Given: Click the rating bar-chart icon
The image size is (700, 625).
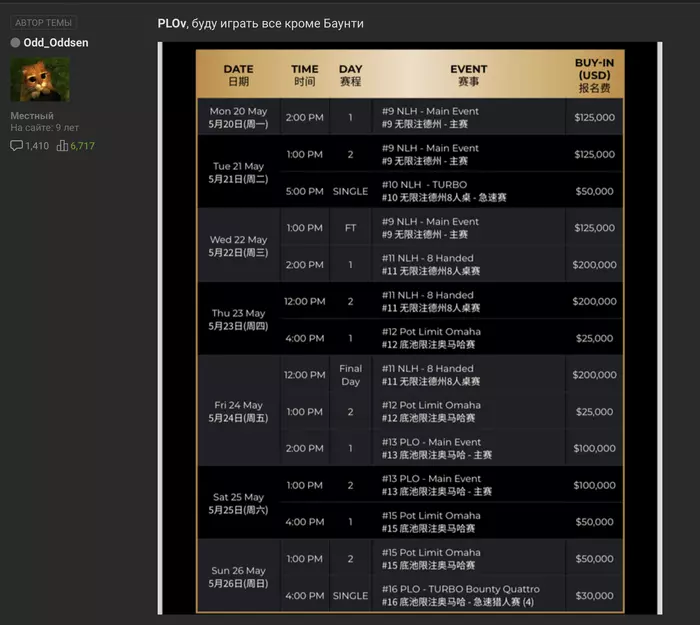Looking at the screenshot, I should tap(62, 146).
